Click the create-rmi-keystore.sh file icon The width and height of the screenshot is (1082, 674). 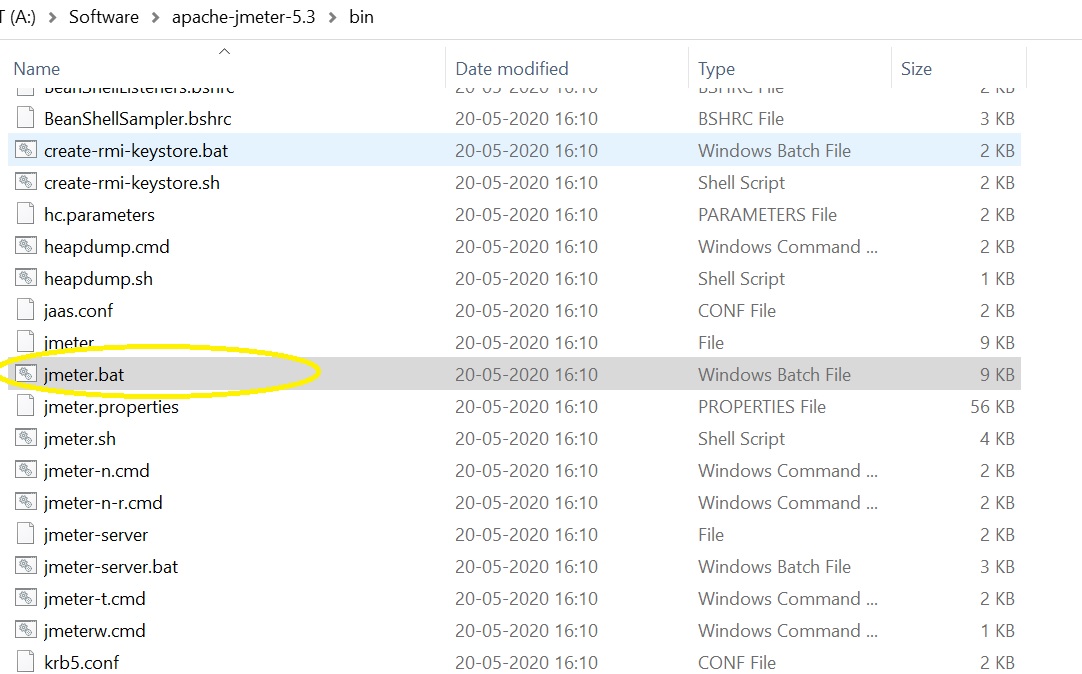[x=26, y=182]
